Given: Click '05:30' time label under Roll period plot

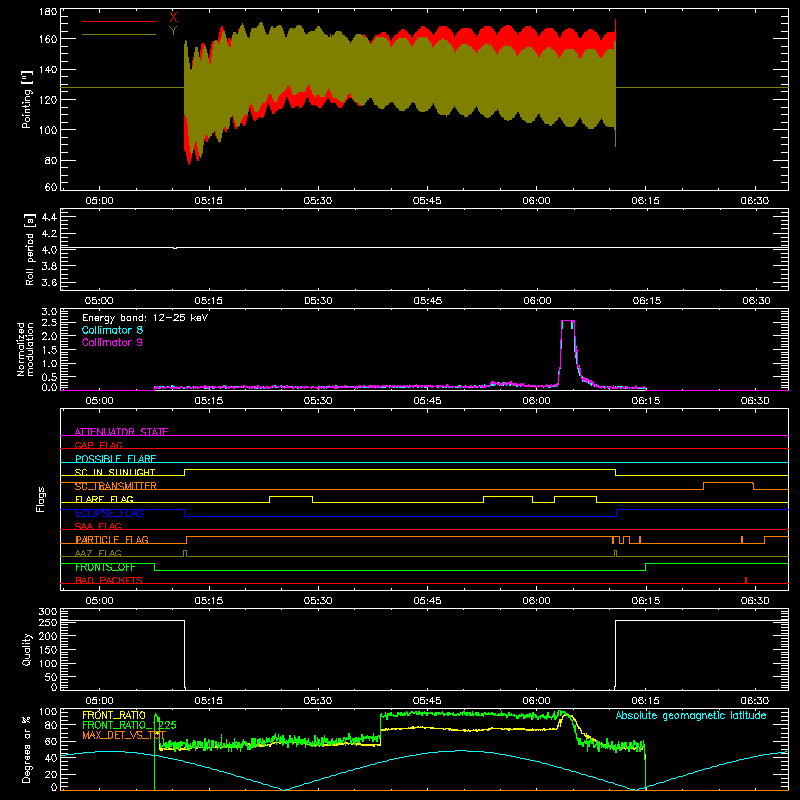Looking at the screenshot, I should [x=318, y=301].
